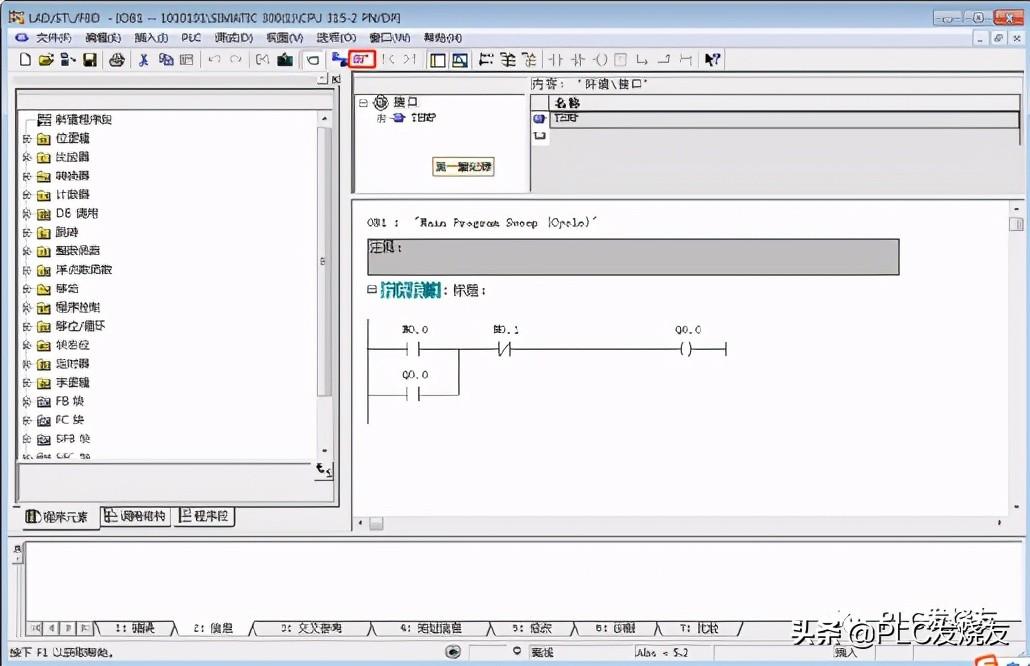1030x666 pixels.
Task: Insert a new network via the toolbar icon
Action: click(x=485, y=60)
